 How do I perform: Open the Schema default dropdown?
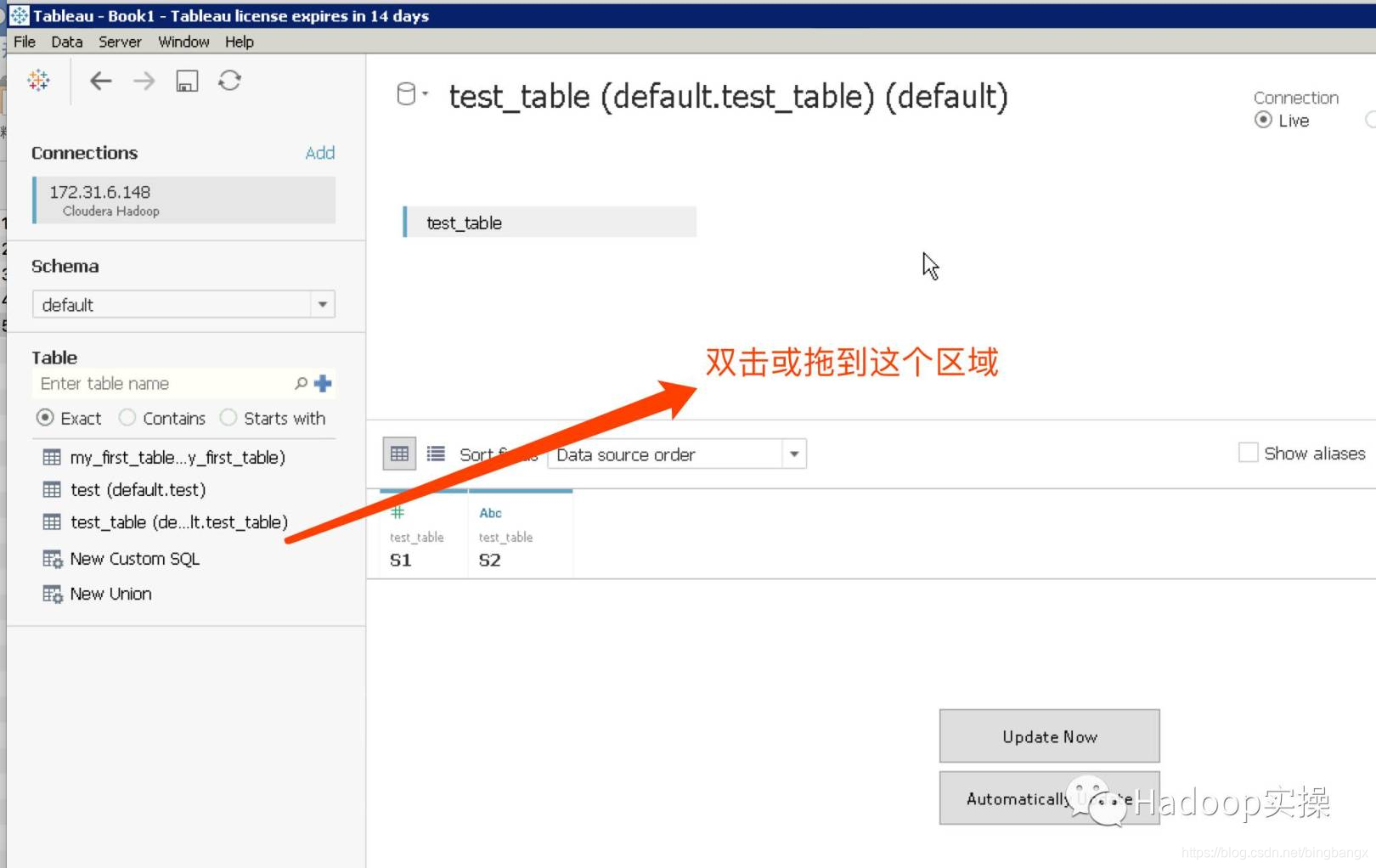pos(183,304)
